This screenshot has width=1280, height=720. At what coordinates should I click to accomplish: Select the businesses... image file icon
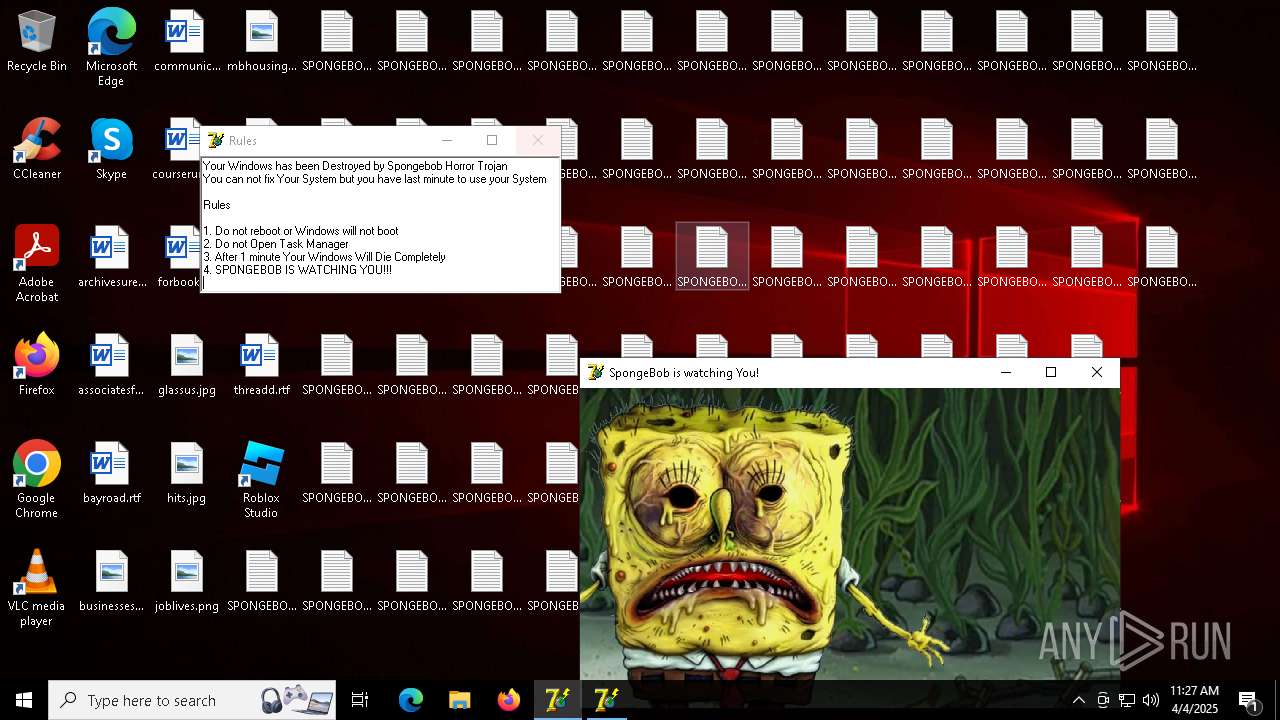point(111,582)
